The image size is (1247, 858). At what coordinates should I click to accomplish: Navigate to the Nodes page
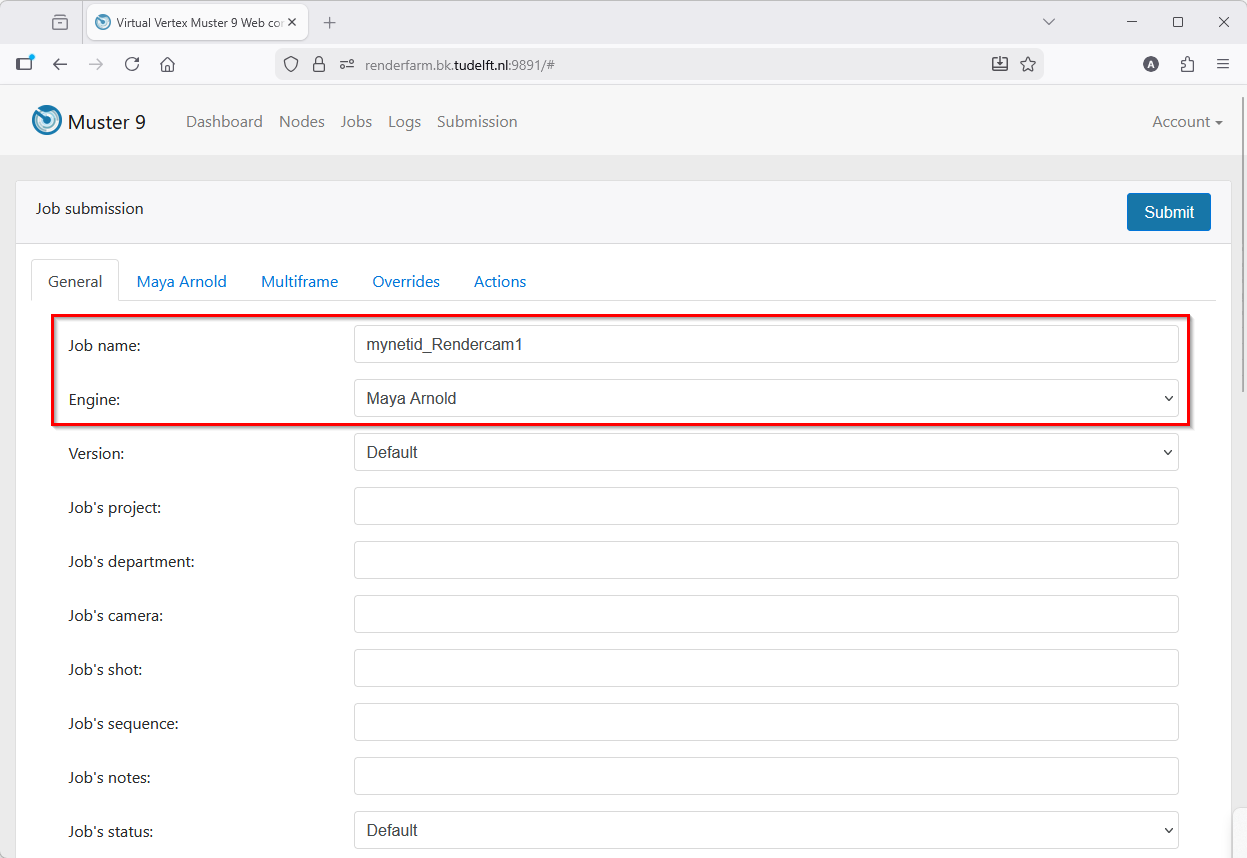click(302, 122)
